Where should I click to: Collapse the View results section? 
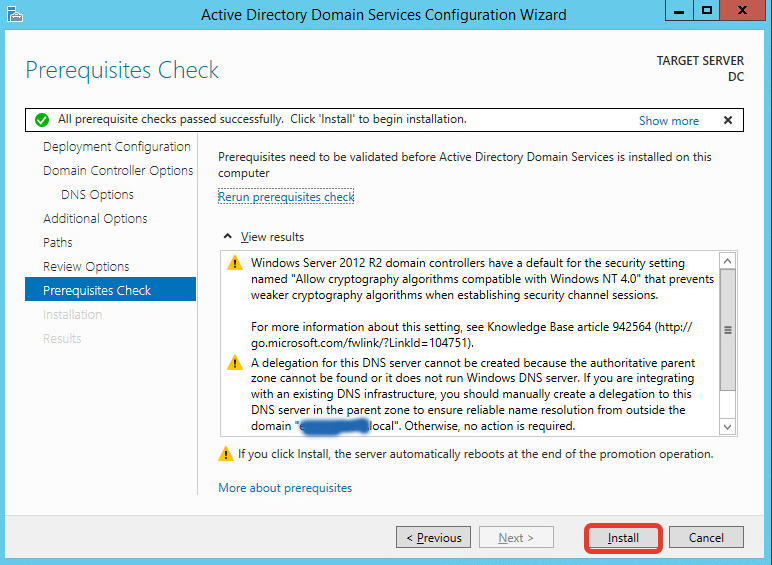227,237
